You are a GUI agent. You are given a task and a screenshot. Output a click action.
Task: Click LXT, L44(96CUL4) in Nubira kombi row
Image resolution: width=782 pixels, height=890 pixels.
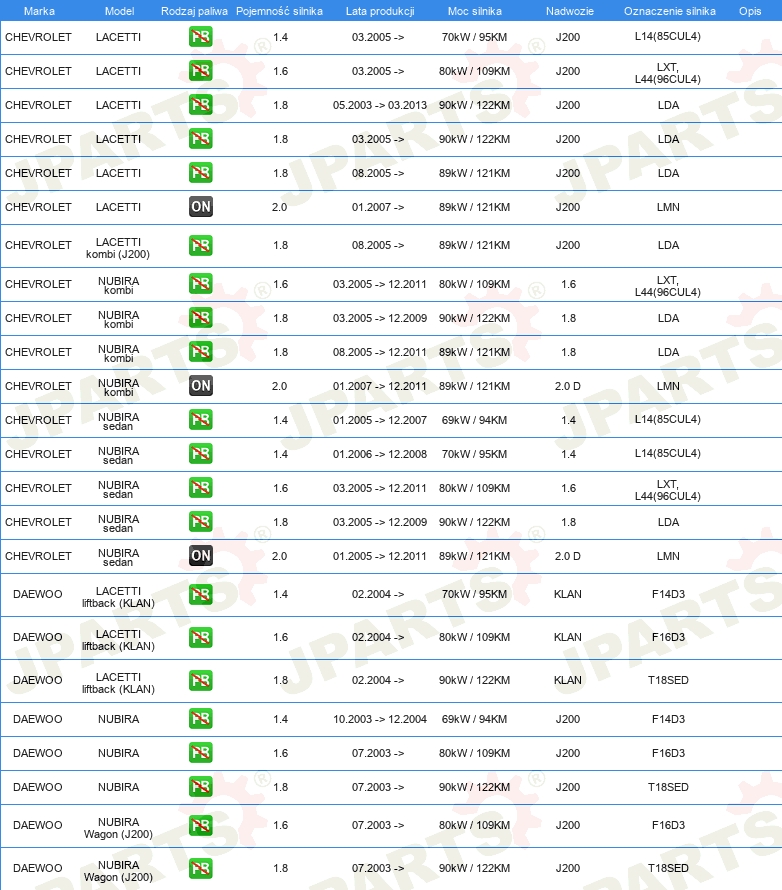pos(667,286)
